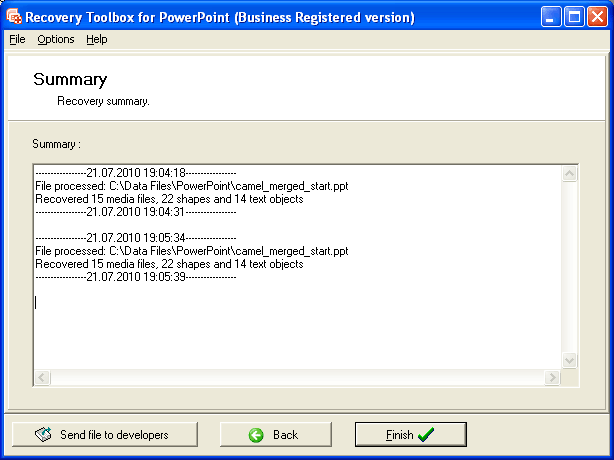Minimize the Recovery Toolbox window
The image size is (614, 460).
pyautogui.click(x=551, y=17)
